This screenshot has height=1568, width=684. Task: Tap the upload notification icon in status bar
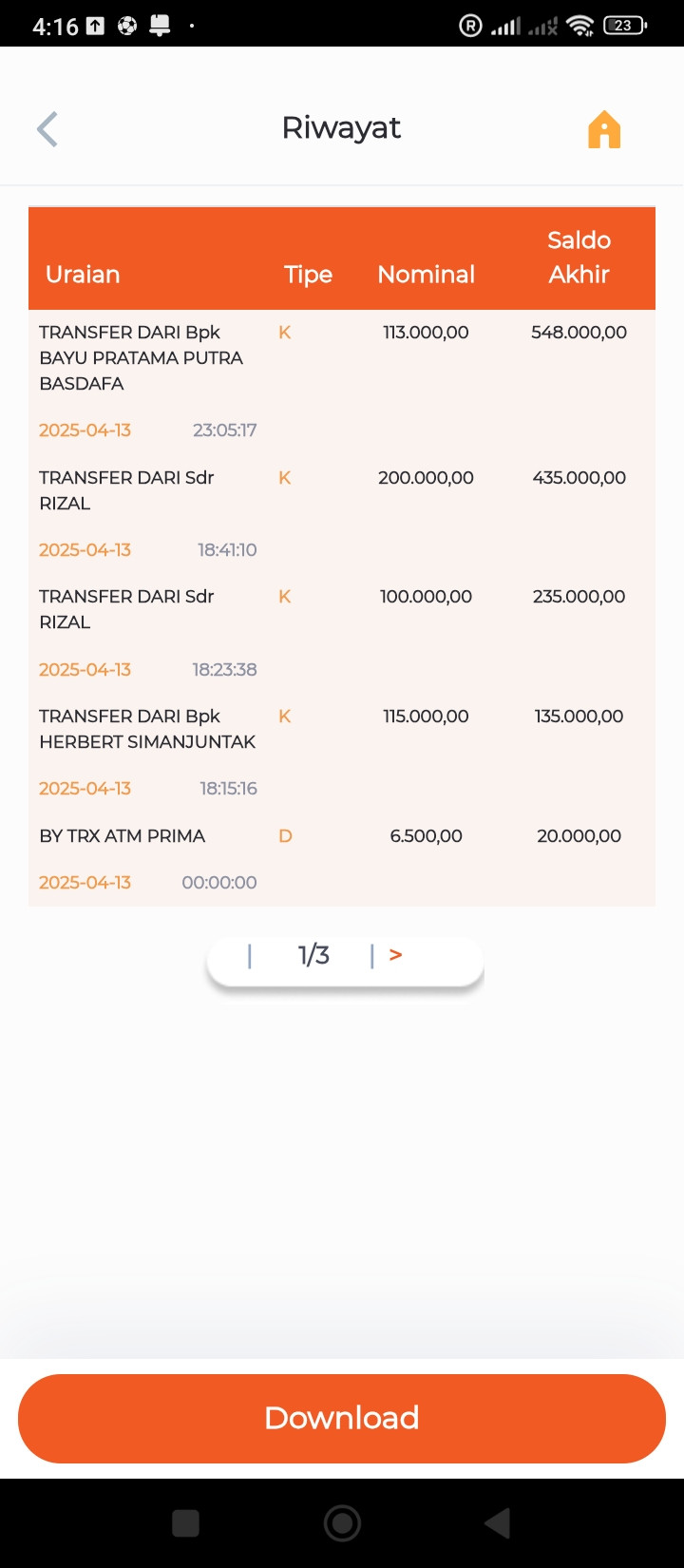click(x=96, y=27)
